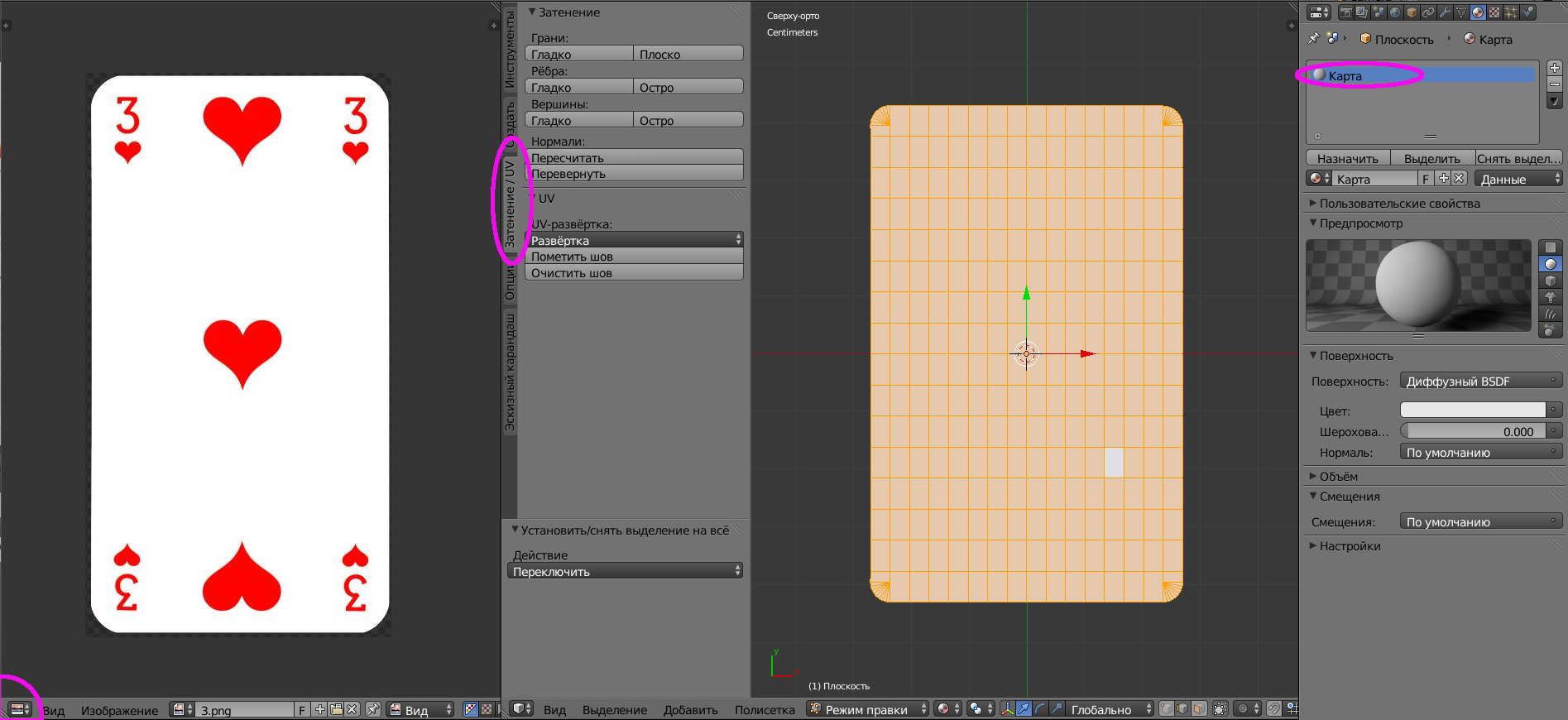Open the World properties globe tab
Screen dimensions: 1568x720
click(x=1395, y=12)
